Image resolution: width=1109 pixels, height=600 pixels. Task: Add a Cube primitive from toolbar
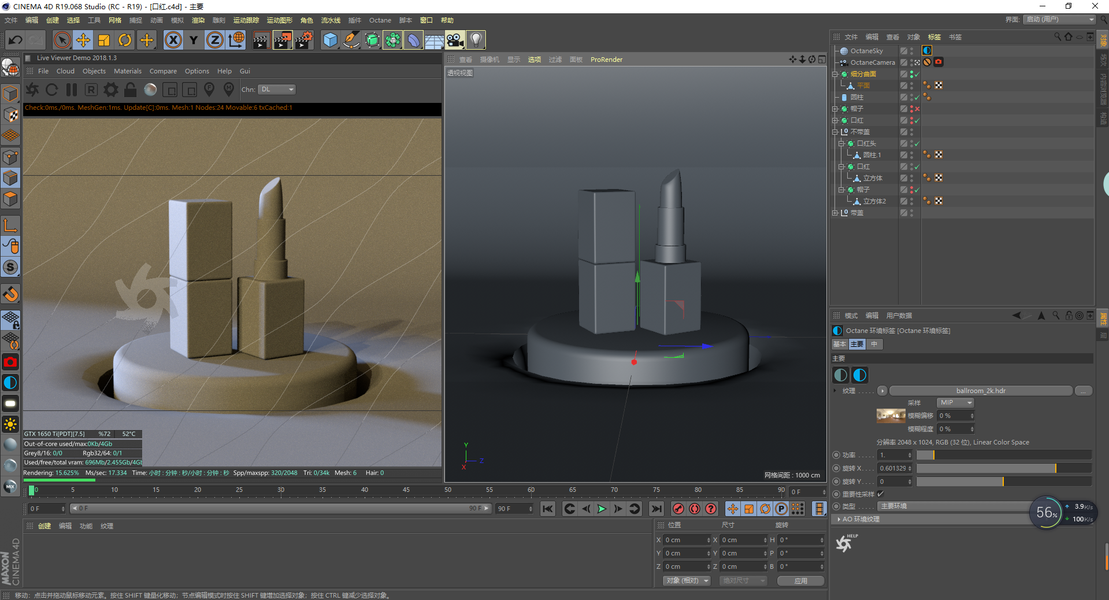pos(330,40)
